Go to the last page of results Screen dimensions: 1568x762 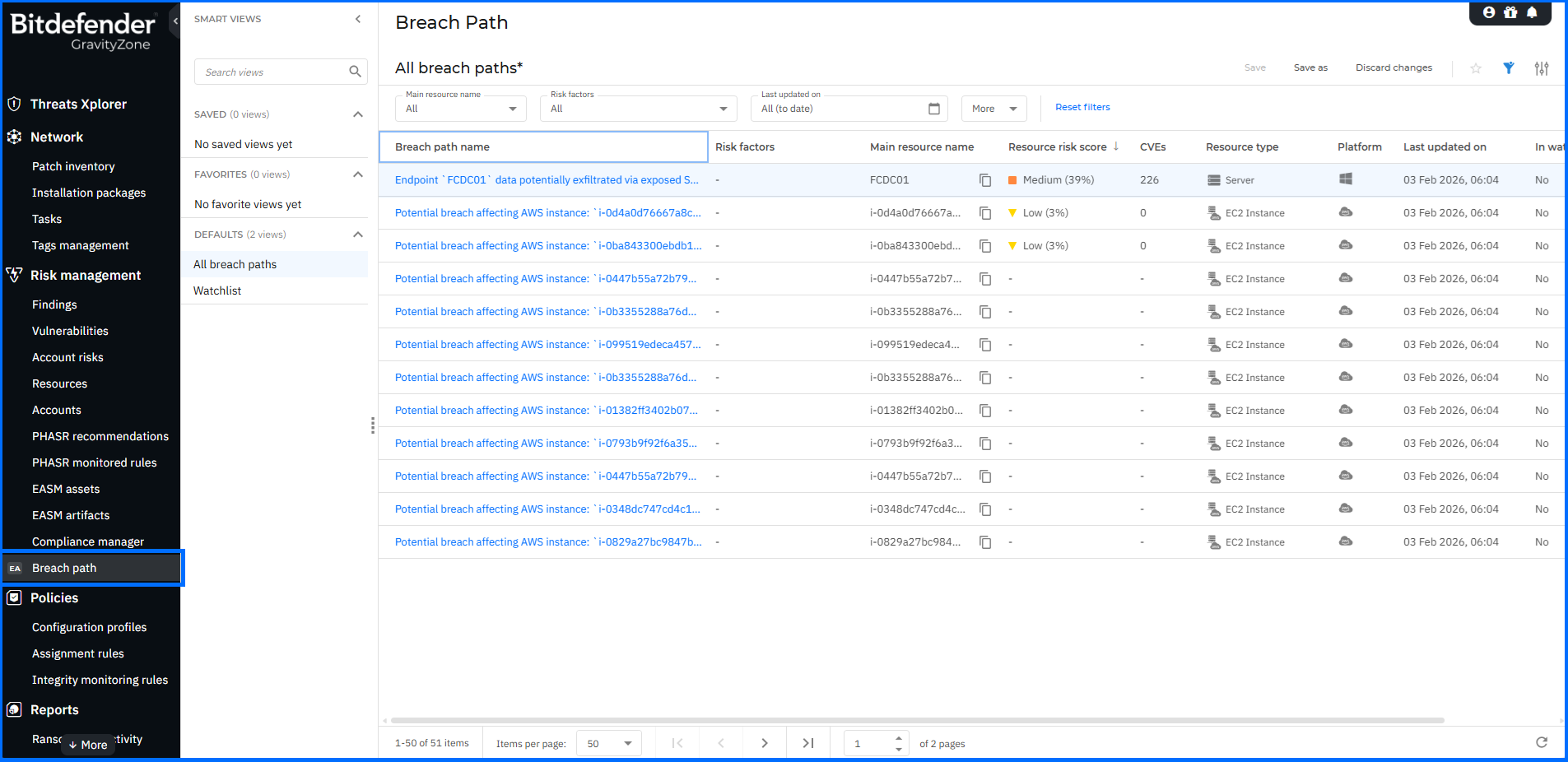pyautogui.click(x=808, y=743)
